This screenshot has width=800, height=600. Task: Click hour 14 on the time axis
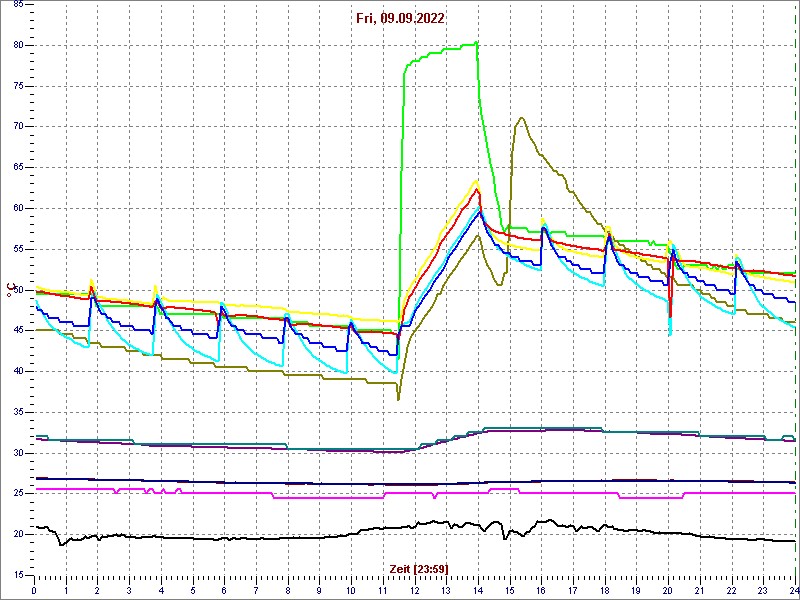tap(479, 590)
